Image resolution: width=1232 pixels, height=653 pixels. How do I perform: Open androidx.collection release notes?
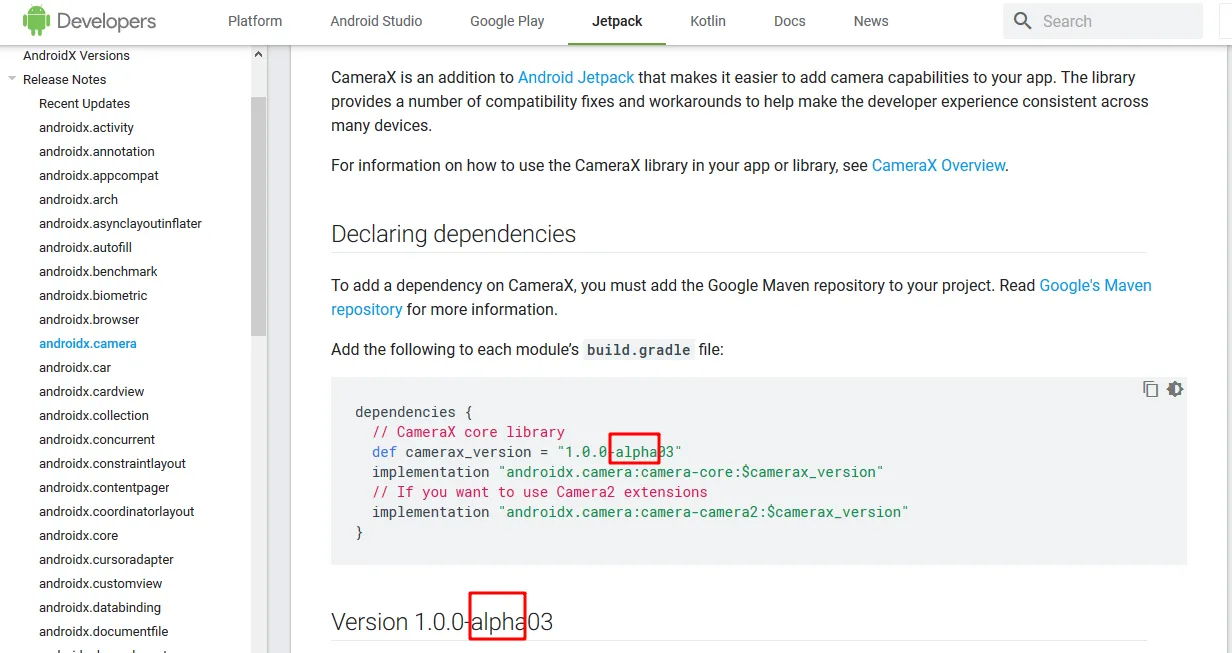[x=94, y=415]
